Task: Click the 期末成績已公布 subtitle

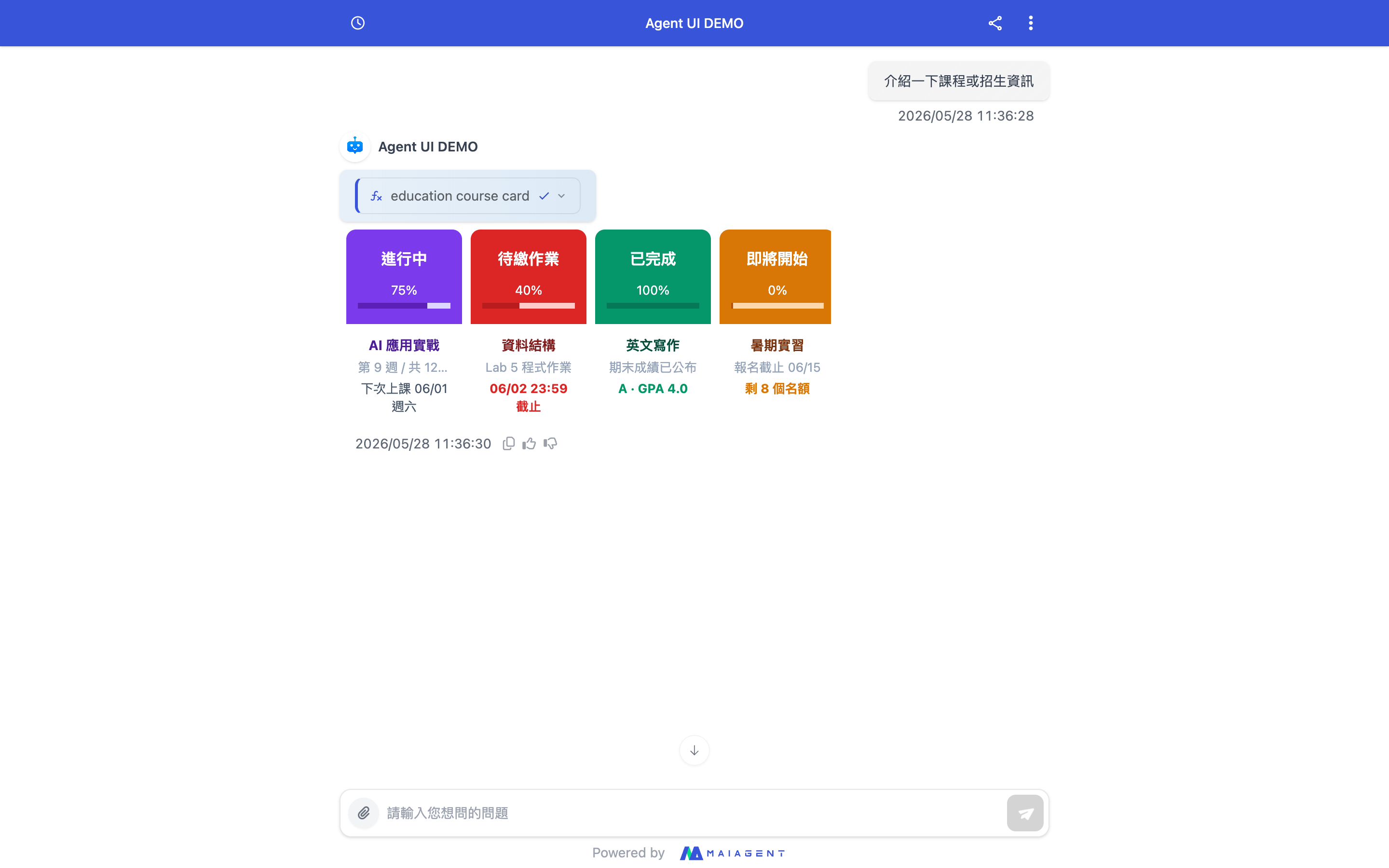Action: pos(653,367)
